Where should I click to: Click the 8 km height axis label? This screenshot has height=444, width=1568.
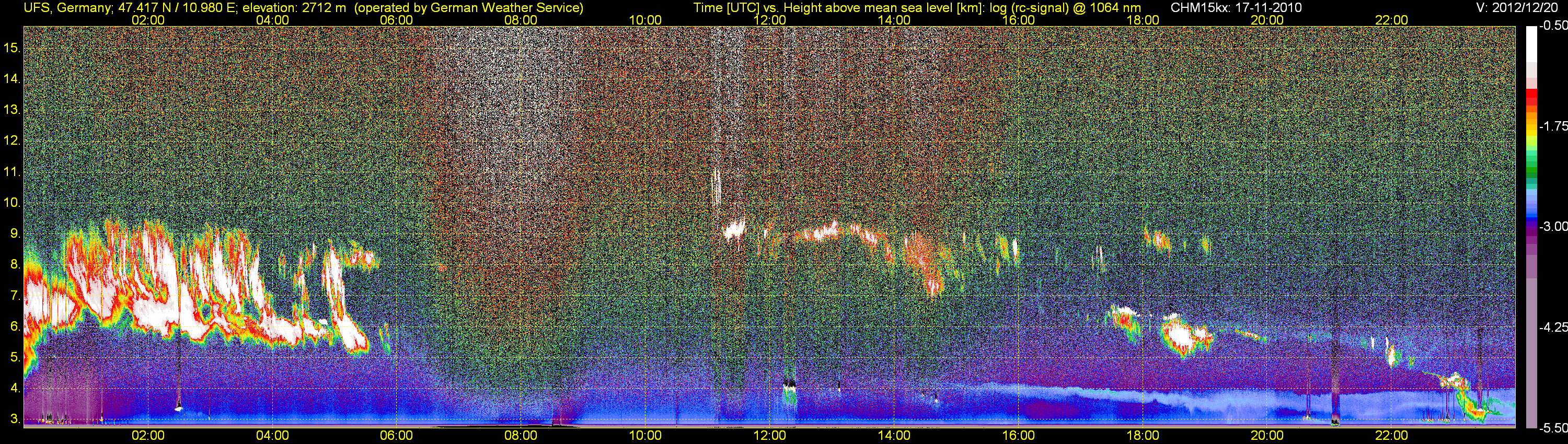[15, 265]
